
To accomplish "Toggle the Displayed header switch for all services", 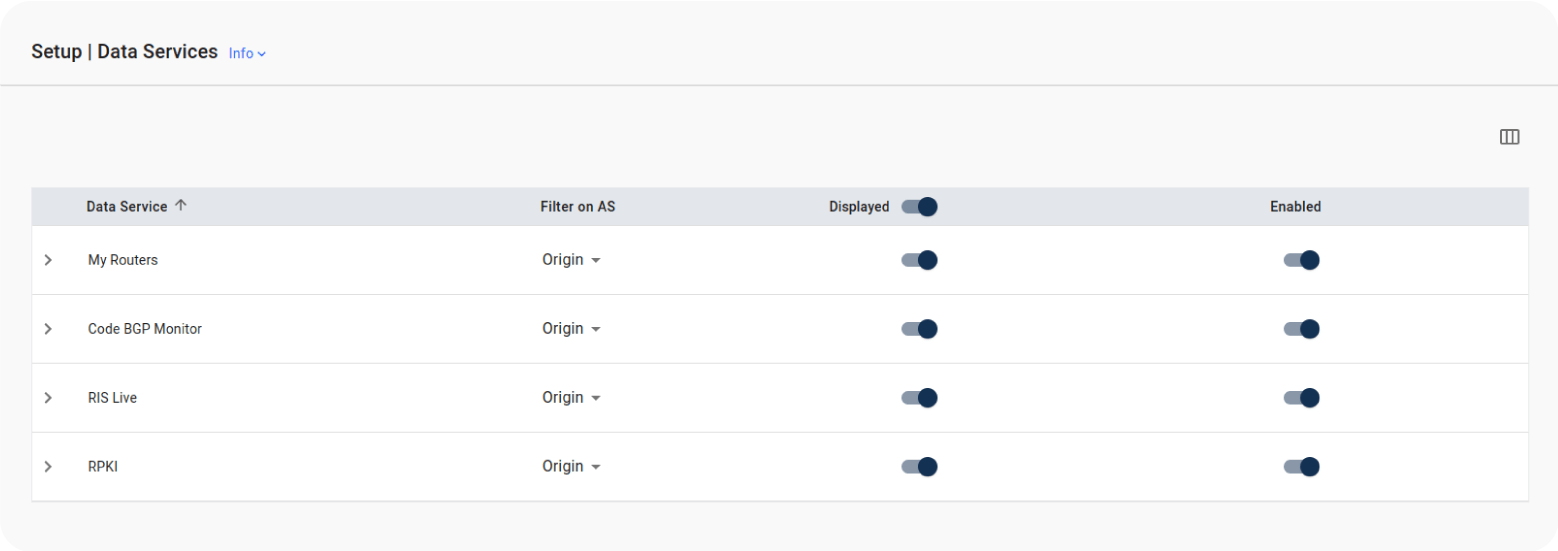I will (919, 207).
